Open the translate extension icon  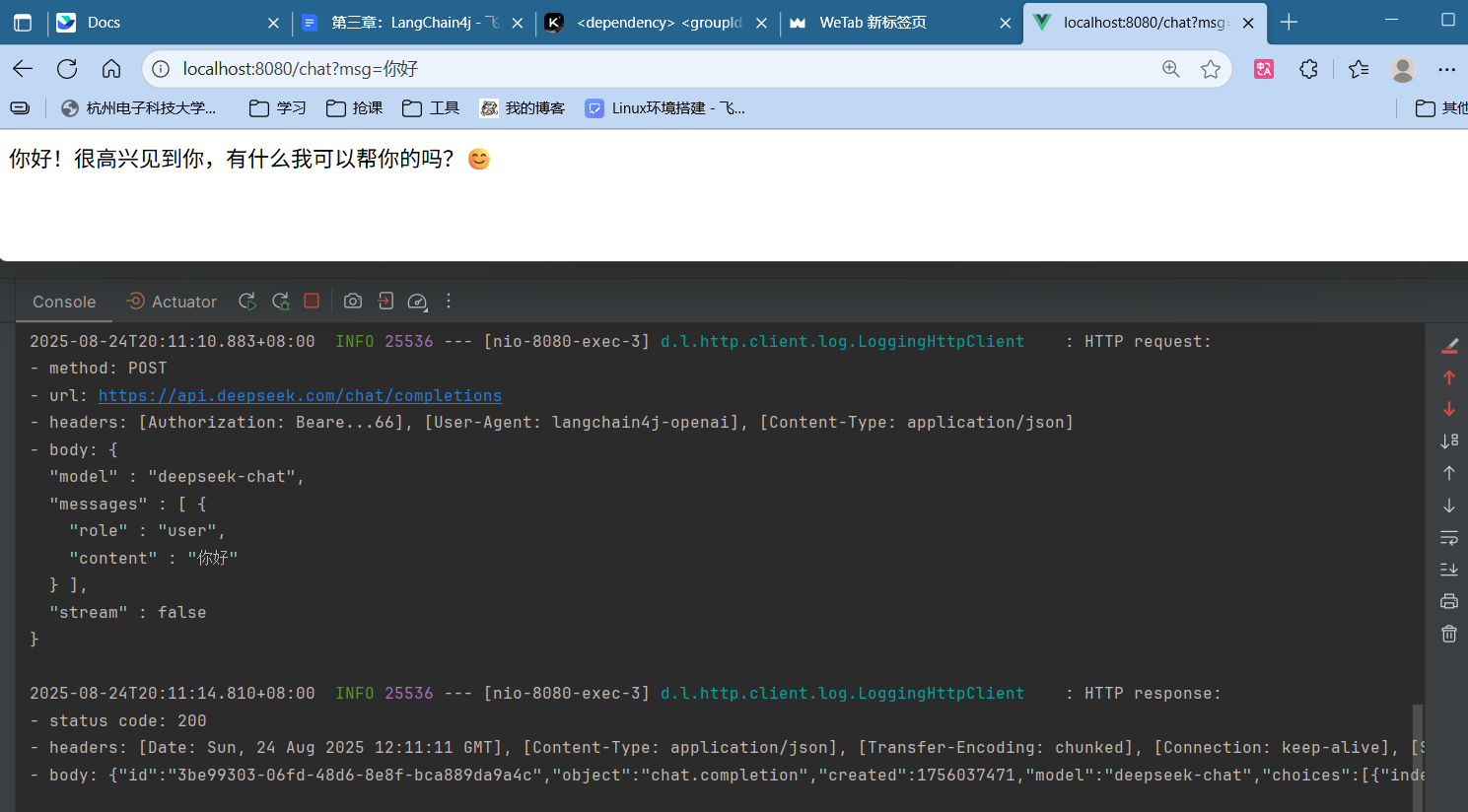coord(1264,68)
